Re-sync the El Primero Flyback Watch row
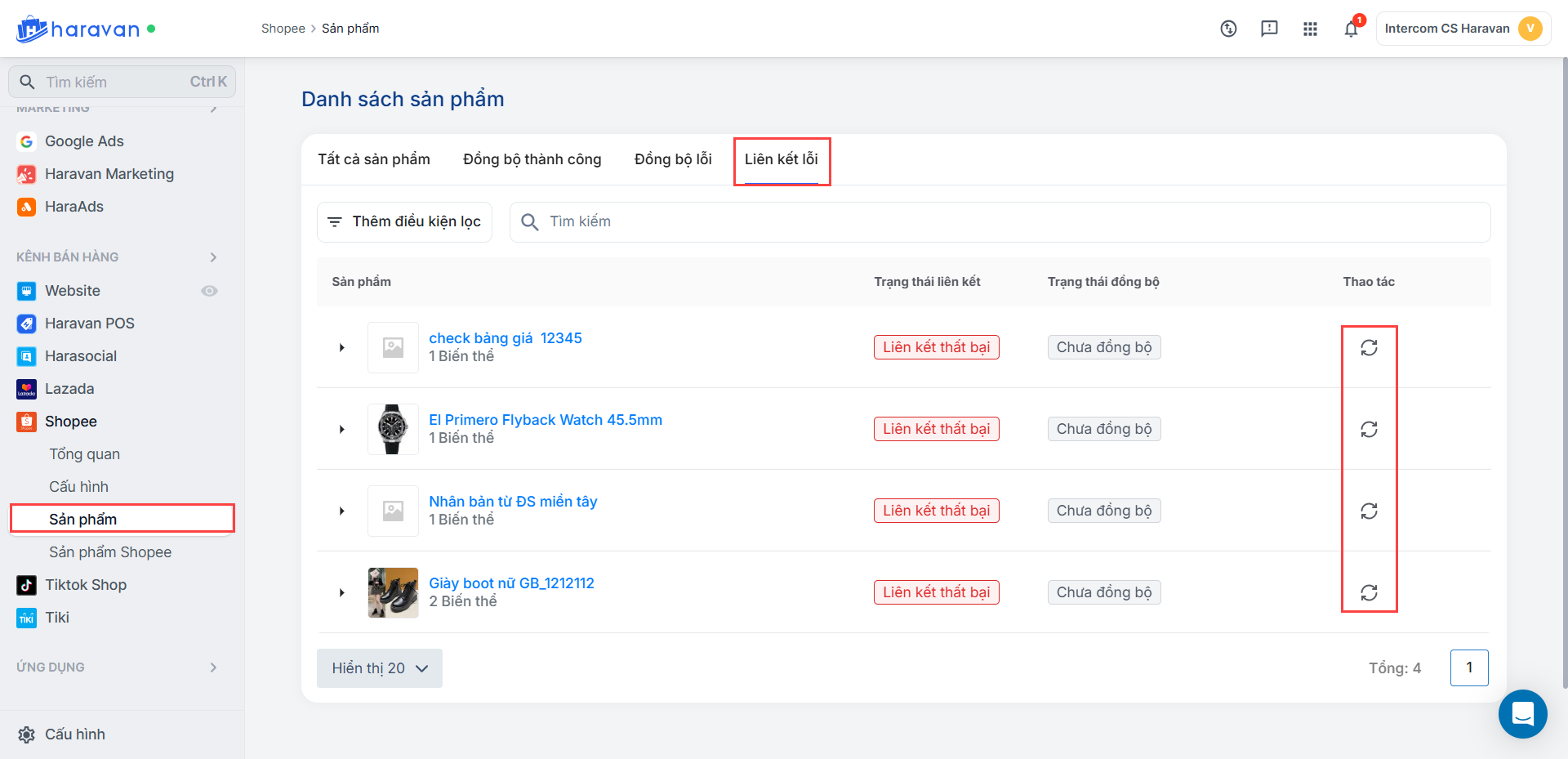The height and width of the screenshot is (759, 1568). (x=1369, y=429)
